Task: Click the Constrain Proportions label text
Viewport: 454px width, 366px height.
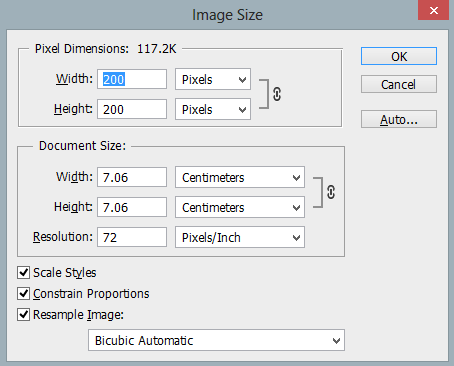Action: [x=91, y=294]
